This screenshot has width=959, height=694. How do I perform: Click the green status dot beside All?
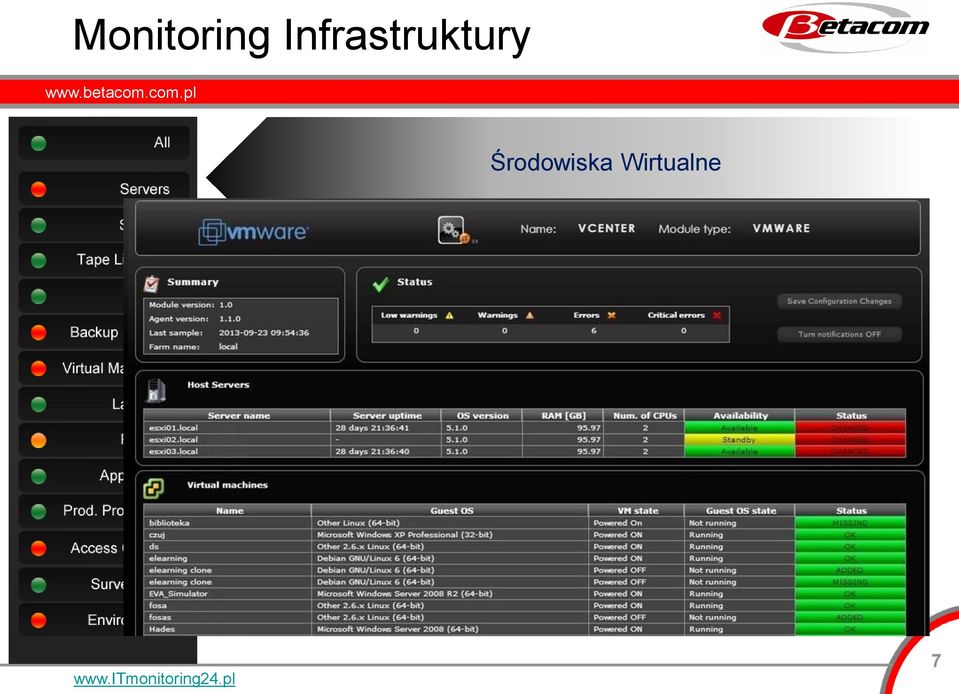coord(39,143)
